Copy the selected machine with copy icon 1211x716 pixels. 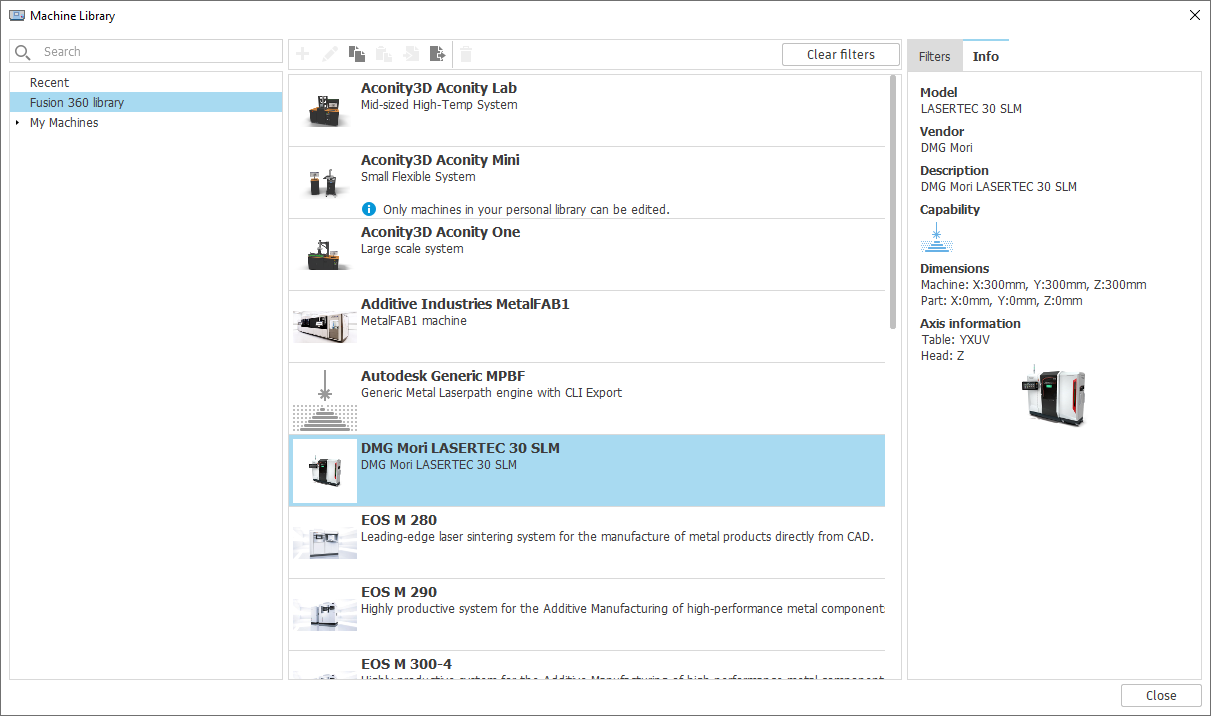357,54
